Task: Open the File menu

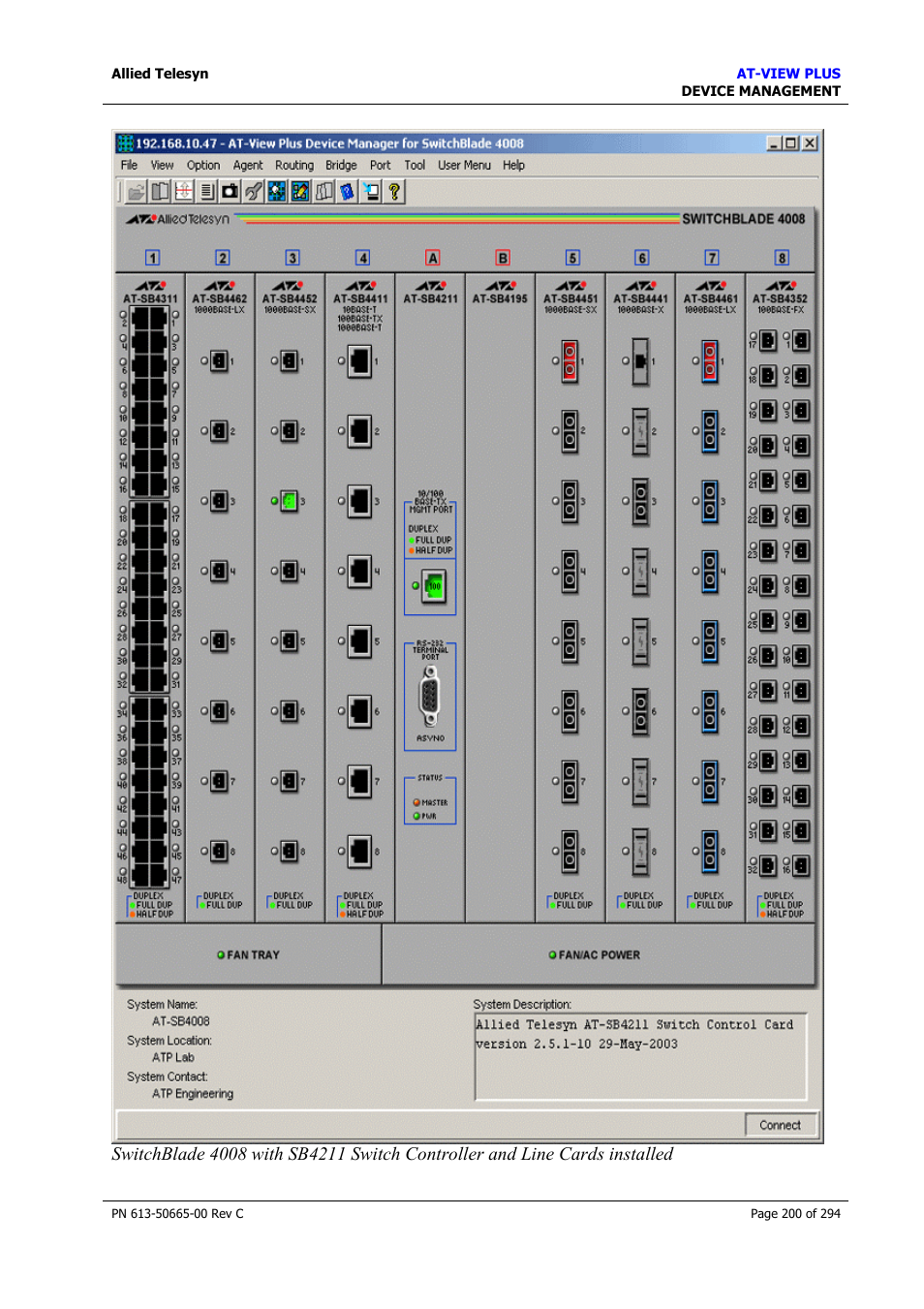Action: 129,166
